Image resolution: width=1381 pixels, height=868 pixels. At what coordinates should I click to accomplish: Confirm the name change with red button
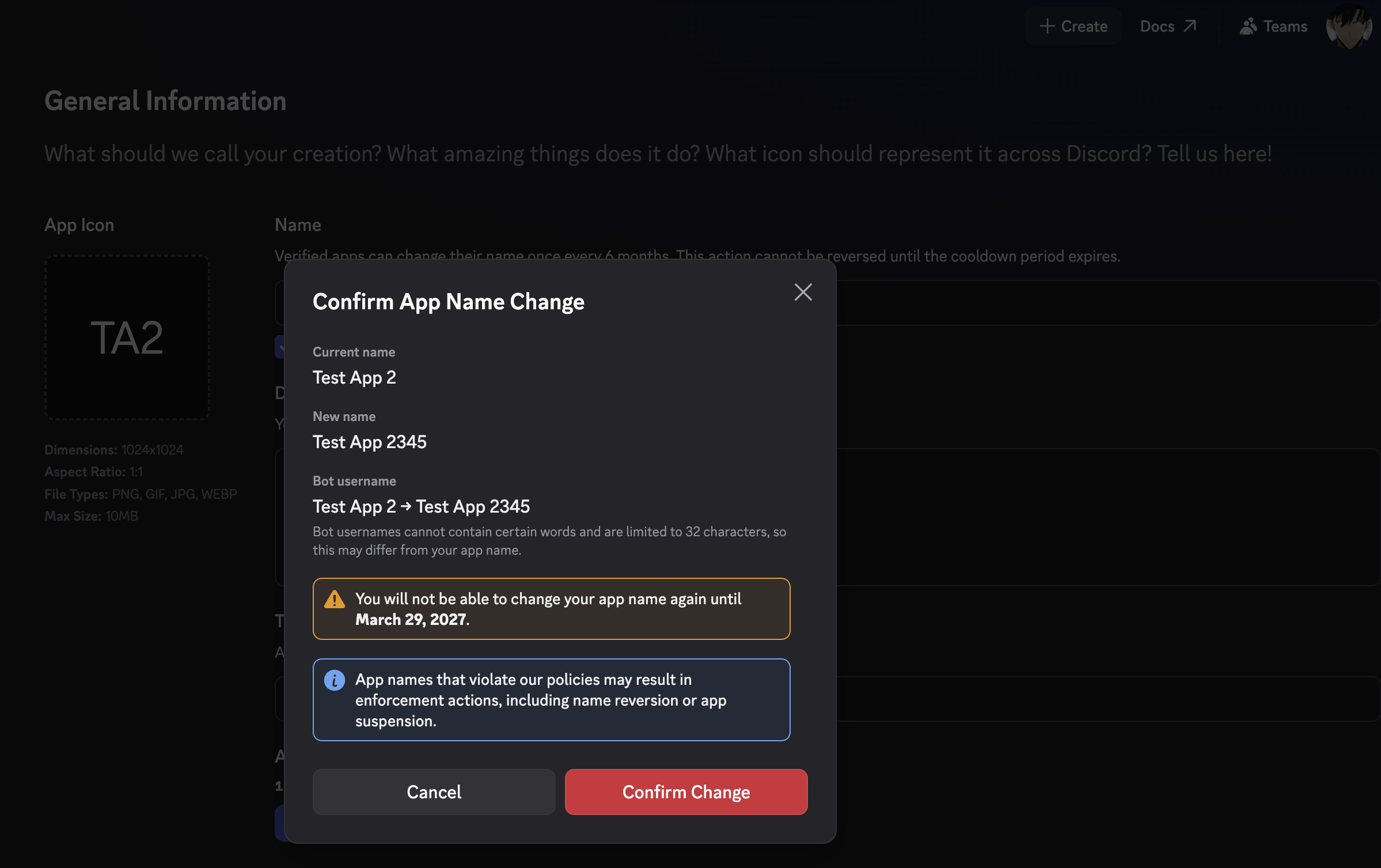point(686,792)
